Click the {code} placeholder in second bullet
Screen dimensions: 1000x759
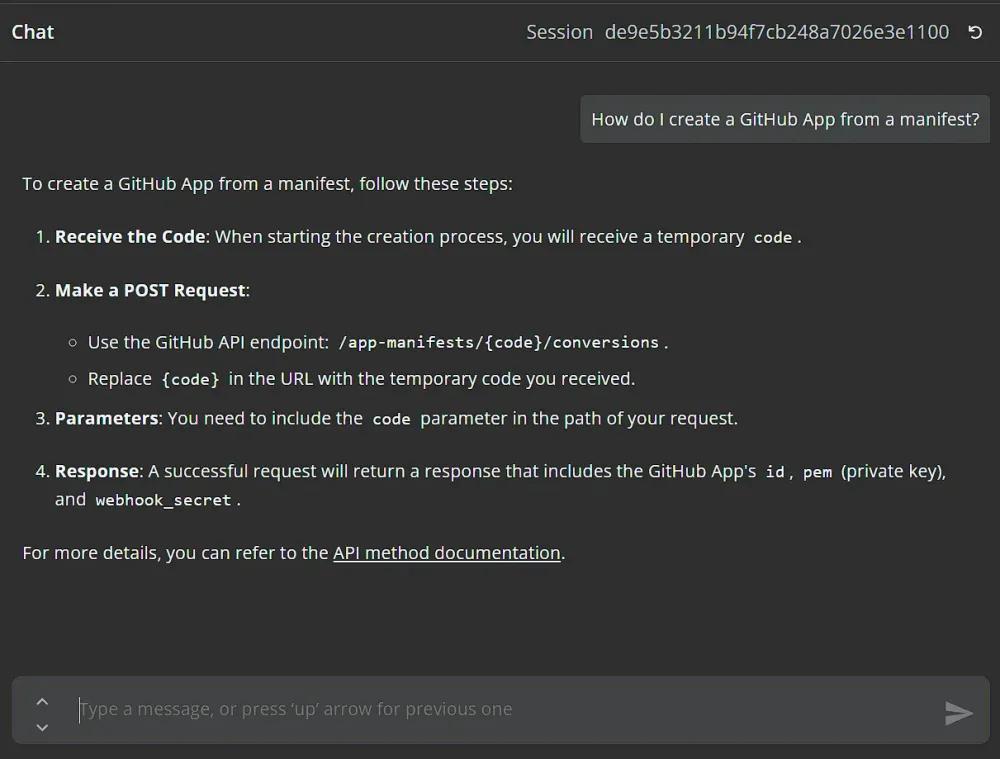(x=190, y=380)
